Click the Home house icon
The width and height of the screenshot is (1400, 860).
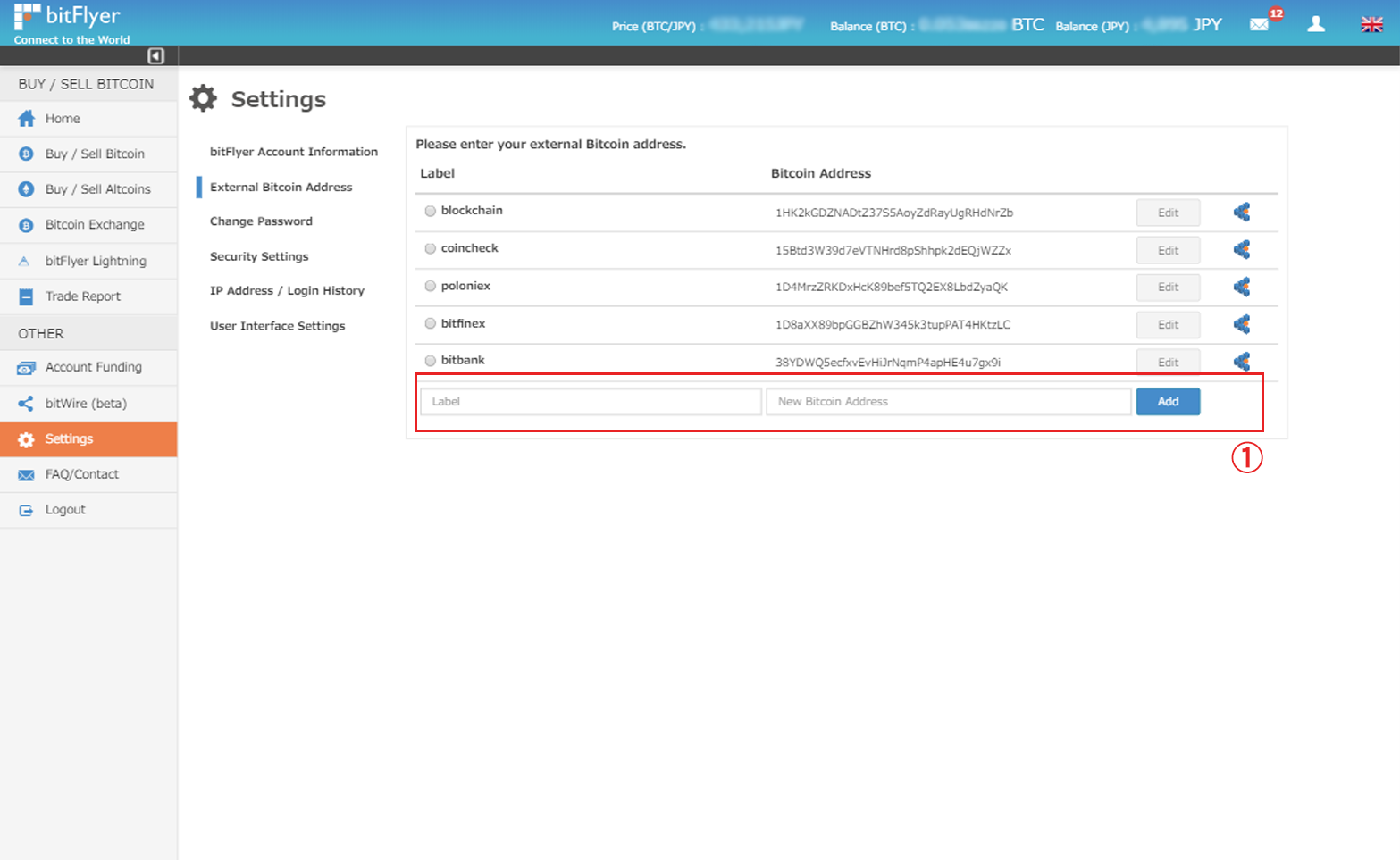27,119
